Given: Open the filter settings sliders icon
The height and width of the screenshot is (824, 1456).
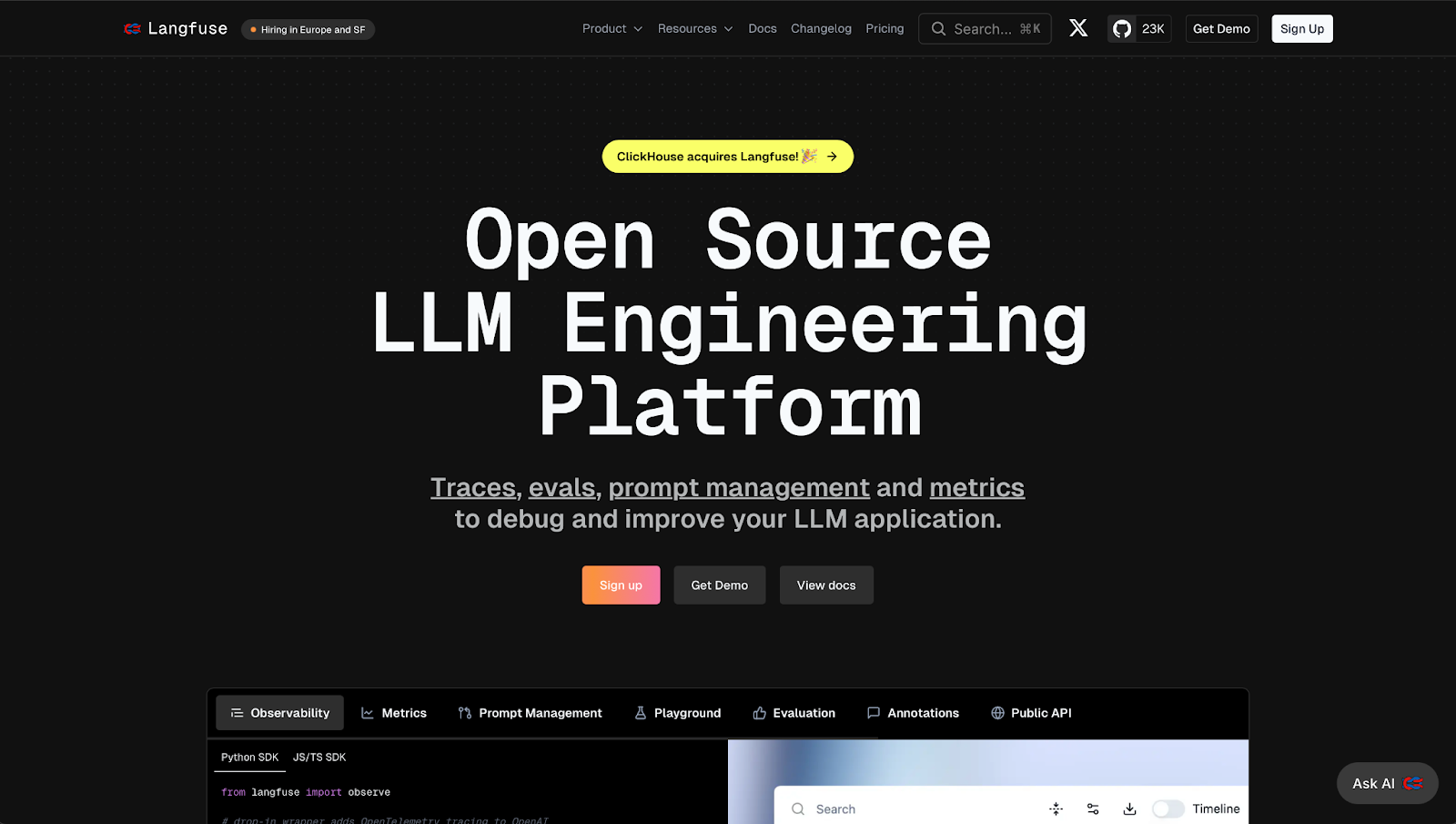Looking at the screenshot, I should coord(1093,809).
